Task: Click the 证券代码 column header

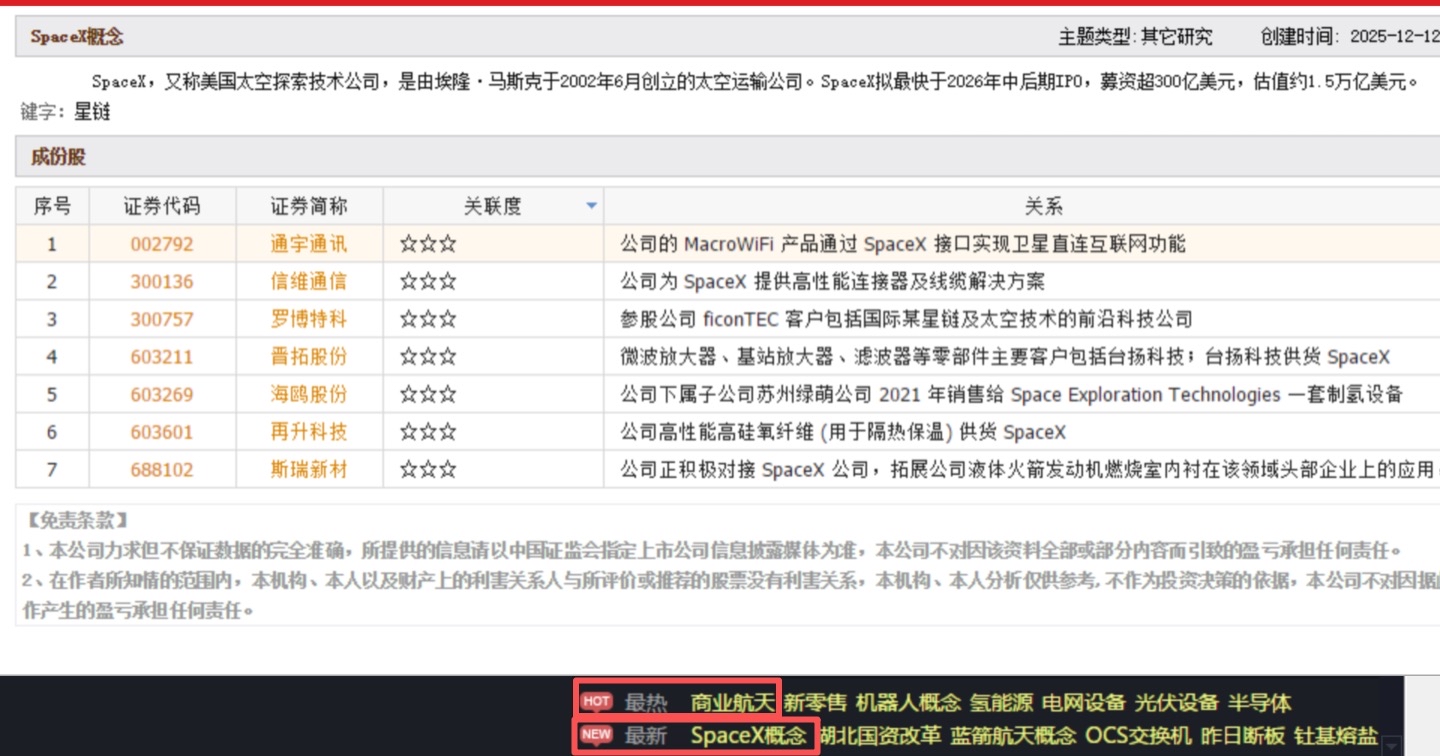Action: [162, 207]
